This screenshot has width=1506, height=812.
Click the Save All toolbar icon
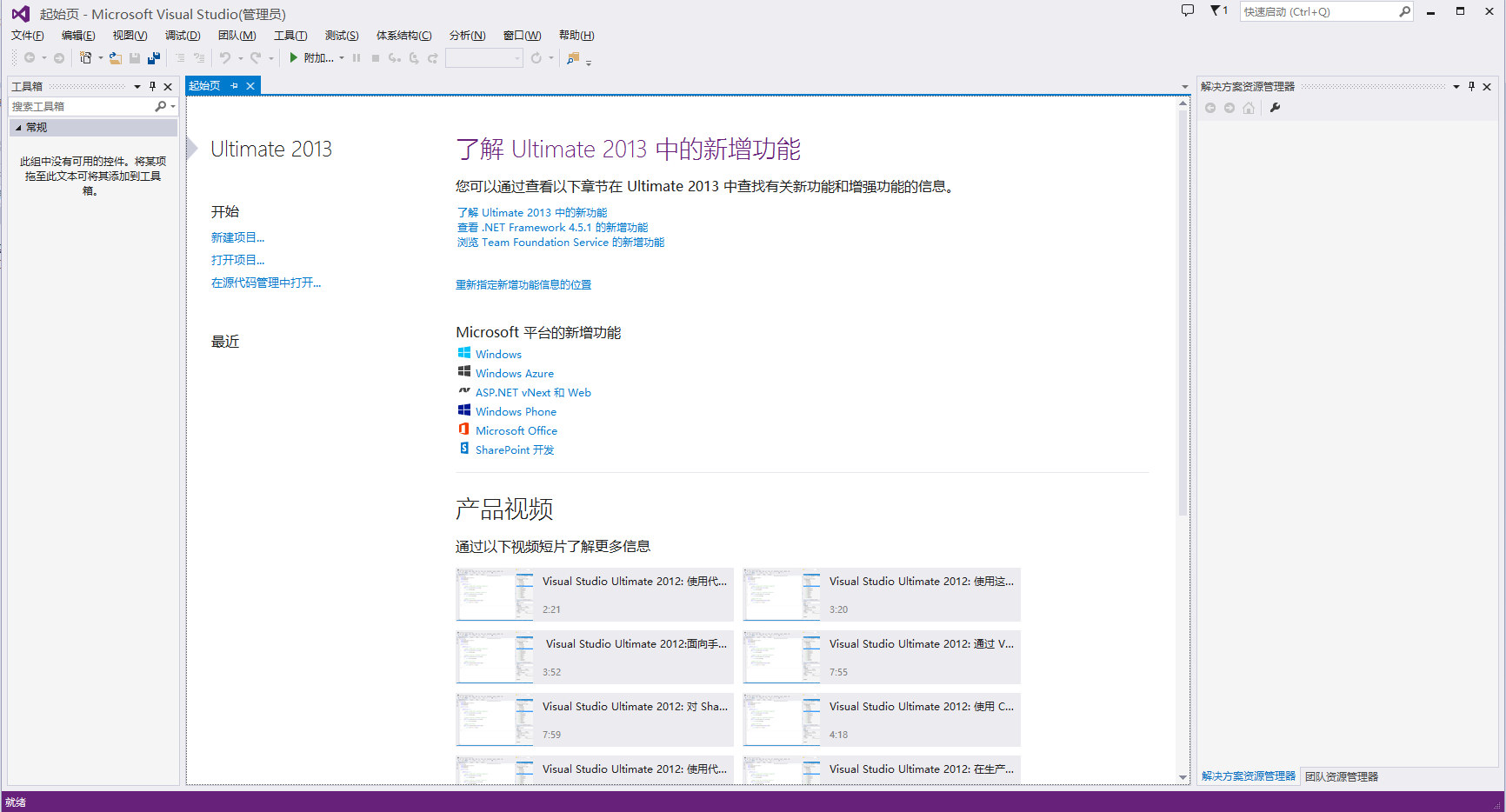154,58
